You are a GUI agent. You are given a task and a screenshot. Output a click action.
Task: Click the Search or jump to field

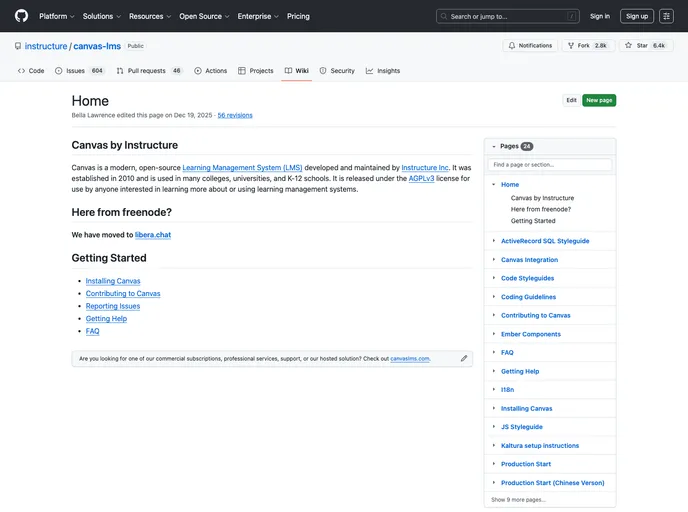(x=508, y=16)
